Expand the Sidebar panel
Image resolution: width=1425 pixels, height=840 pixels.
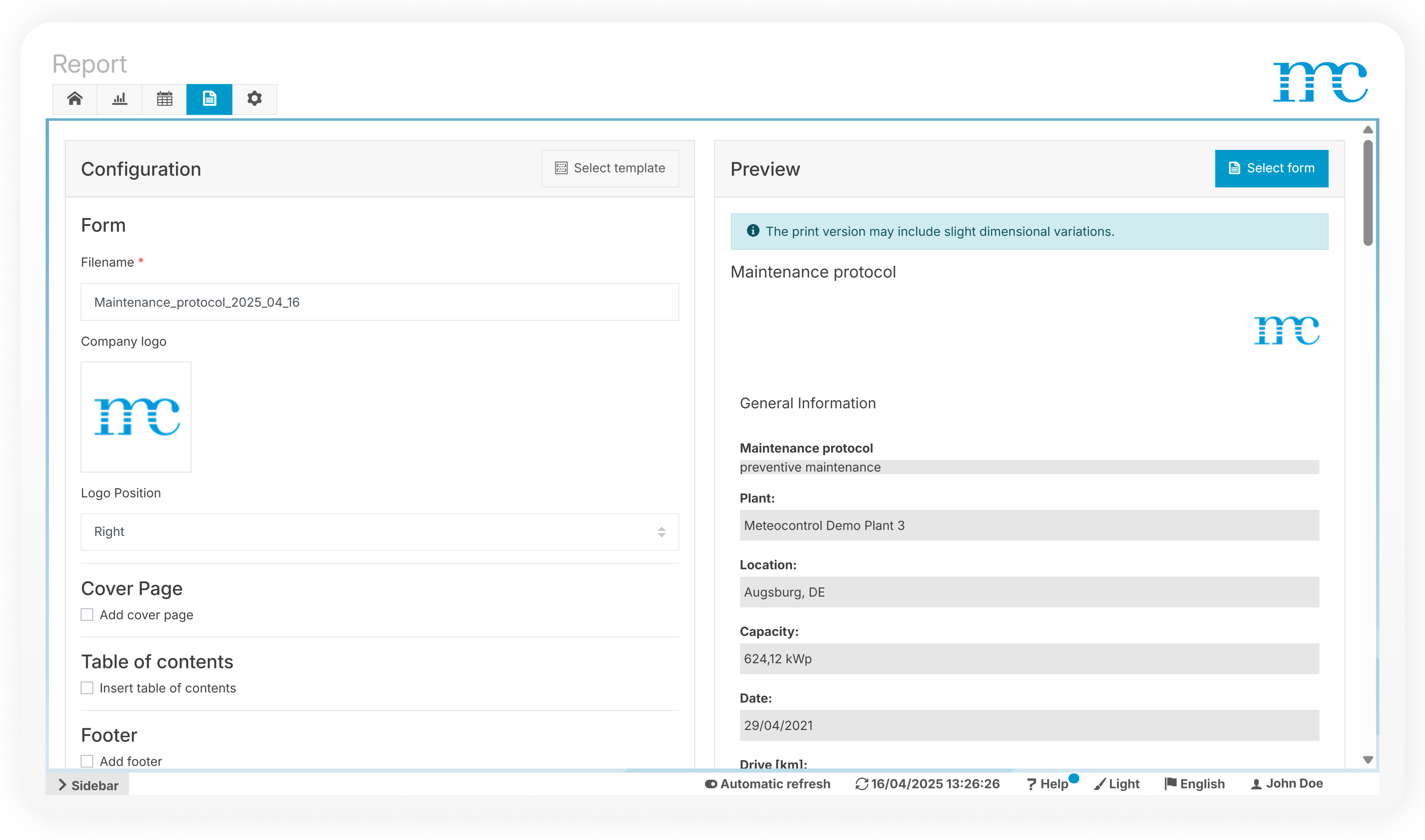click(88, 785)
